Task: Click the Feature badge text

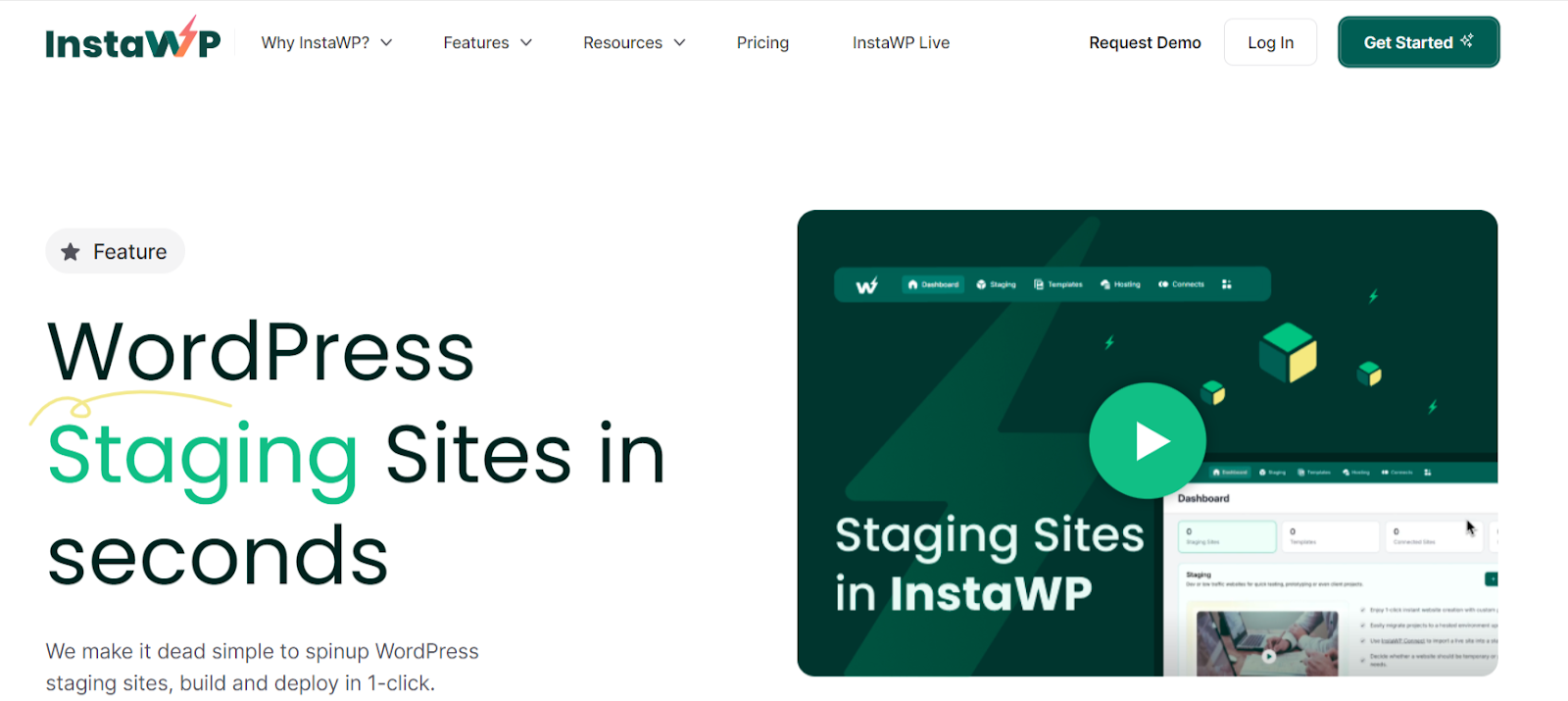Action: pos(129,252)
